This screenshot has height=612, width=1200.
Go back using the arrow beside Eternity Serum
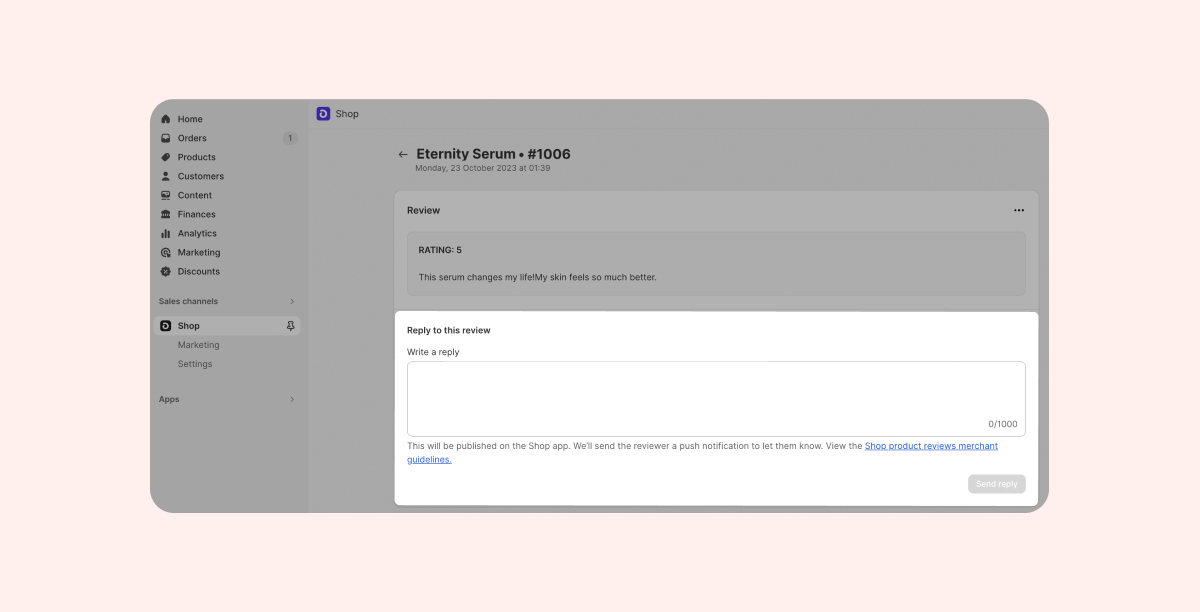pyautogui.click(x=403, y=155)
